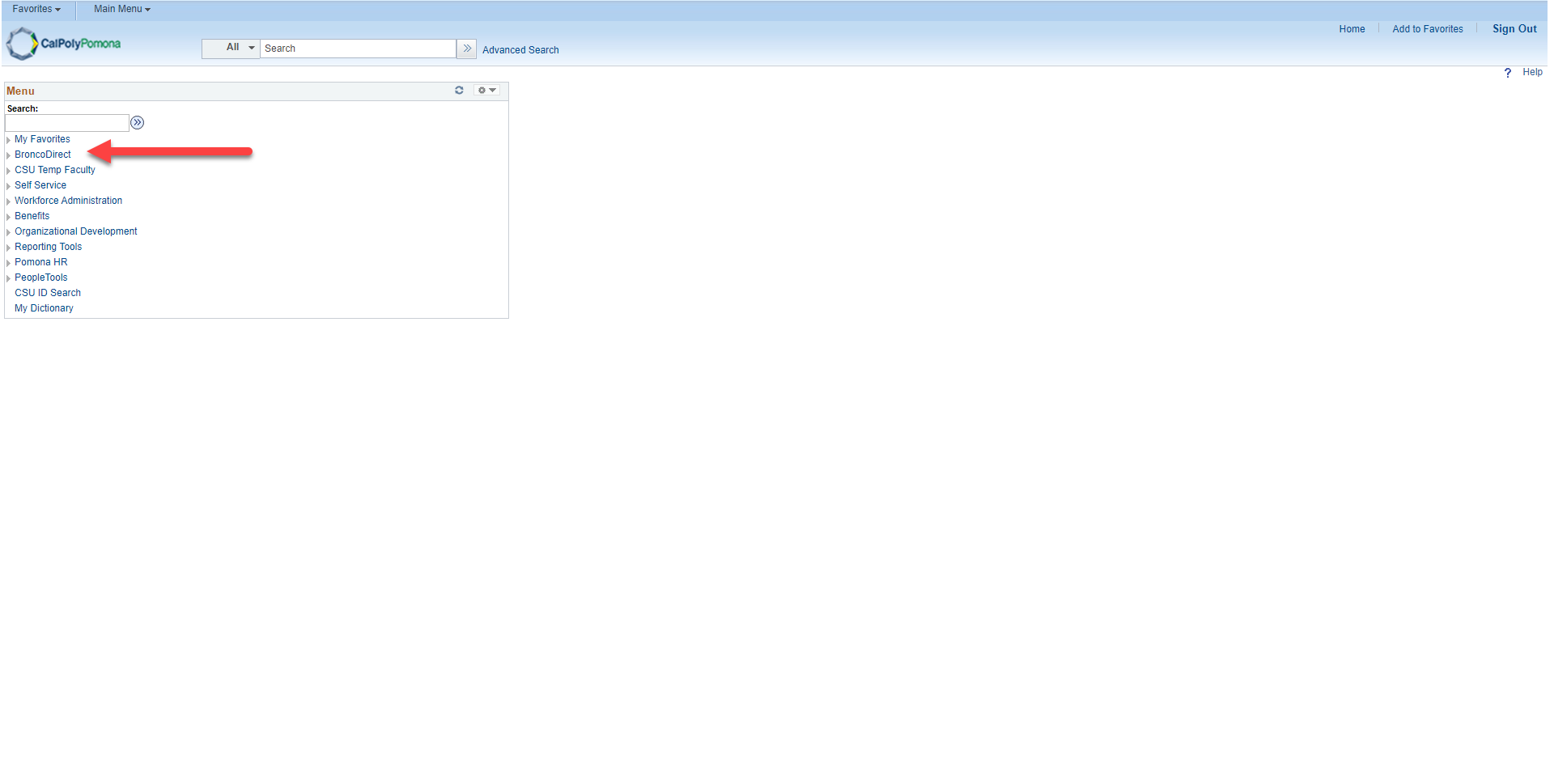Open the Menu personalization gear icon
Screen dimensions: 1554x784
(x=484, y=90)
